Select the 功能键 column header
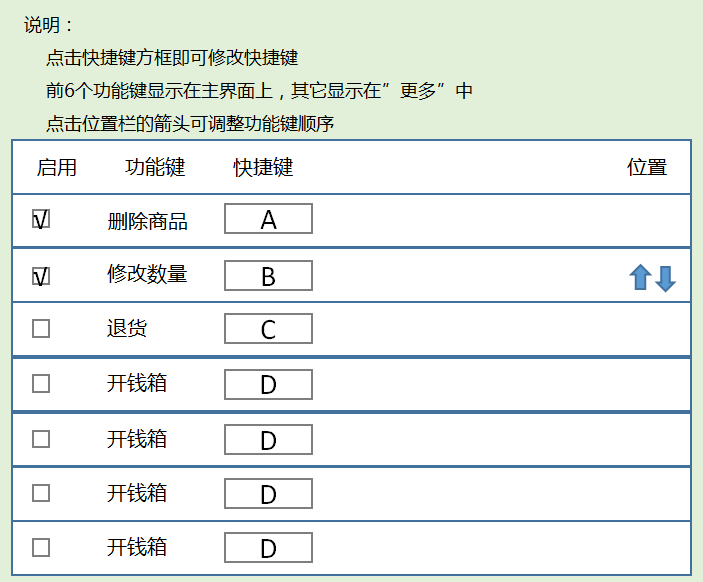The height and width of the screenshot is (582, 703). [x=155, y=167]
